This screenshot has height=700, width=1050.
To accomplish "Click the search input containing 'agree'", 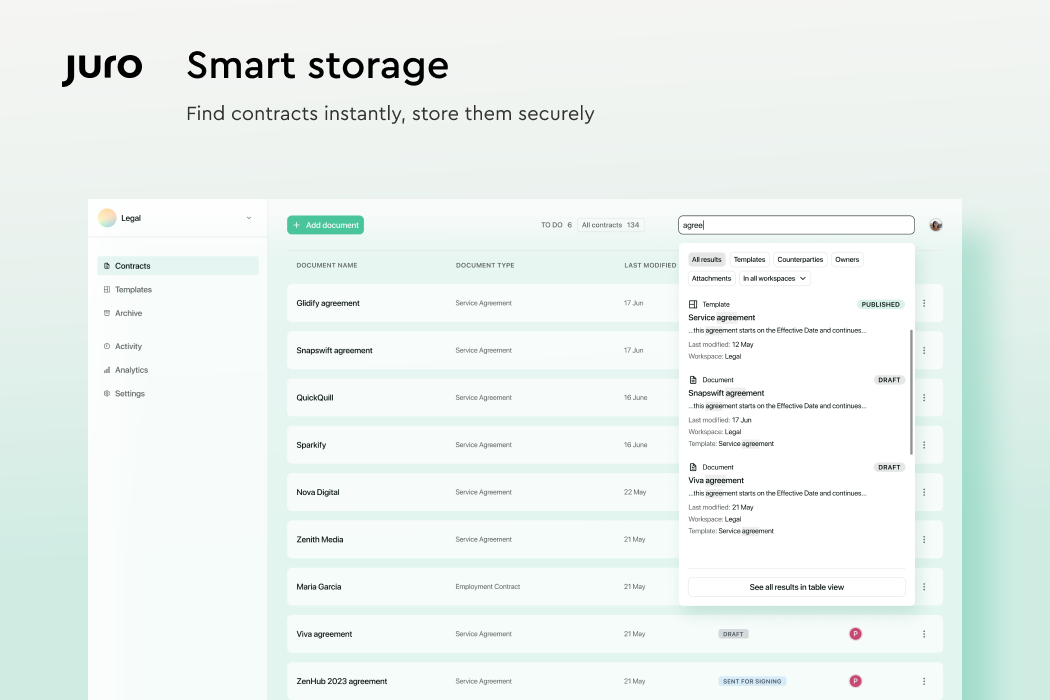I will click(795, 225).
